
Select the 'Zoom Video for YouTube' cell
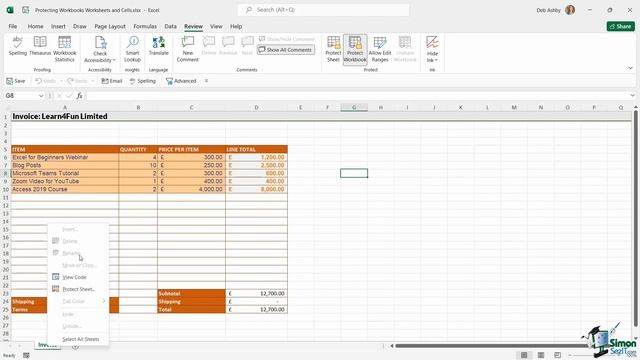coord(65,181)
